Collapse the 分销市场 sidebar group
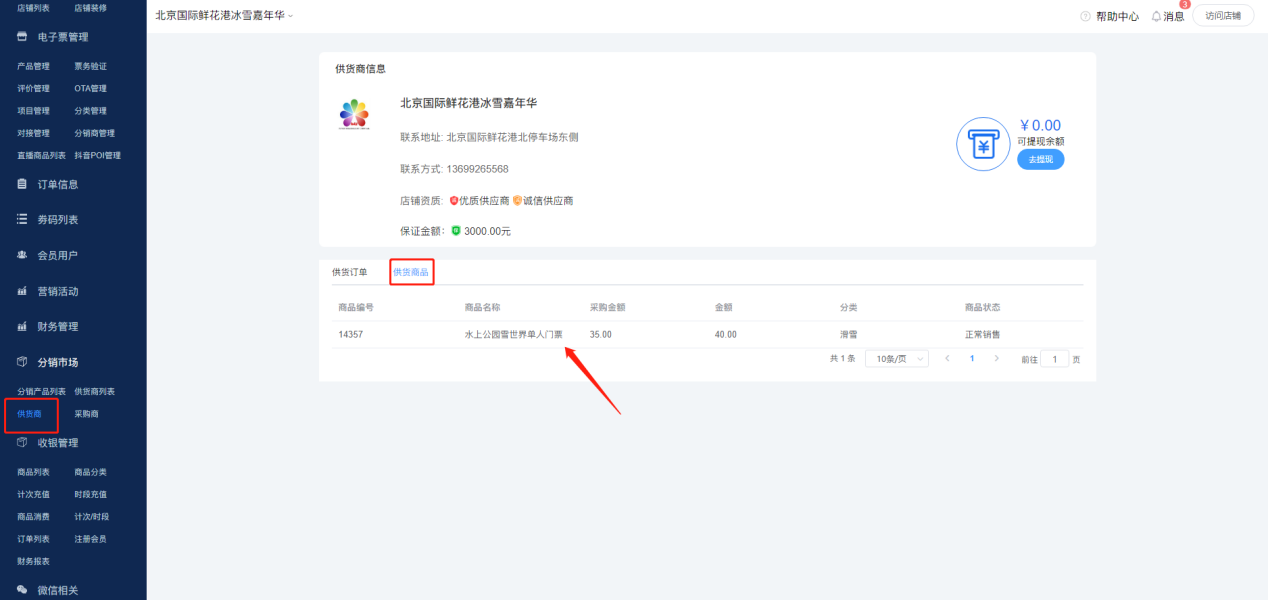The width and height of the screenshot is (1268, 600). [57, 362]
